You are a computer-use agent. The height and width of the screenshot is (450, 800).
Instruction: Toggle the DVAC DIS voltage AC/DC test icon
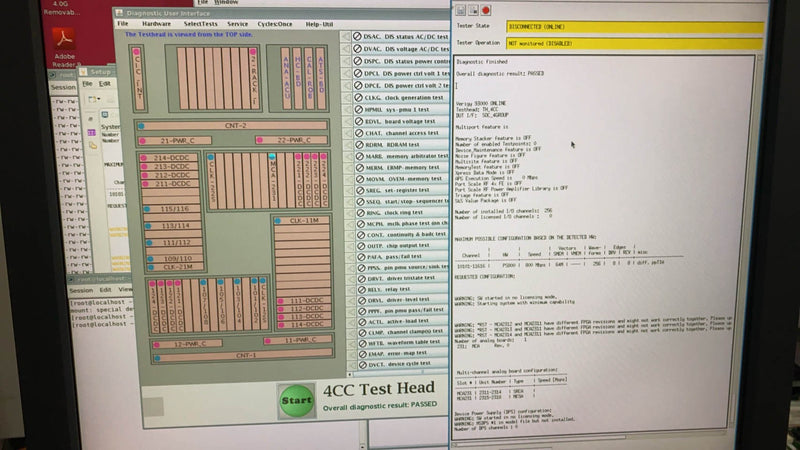[357, 48]
